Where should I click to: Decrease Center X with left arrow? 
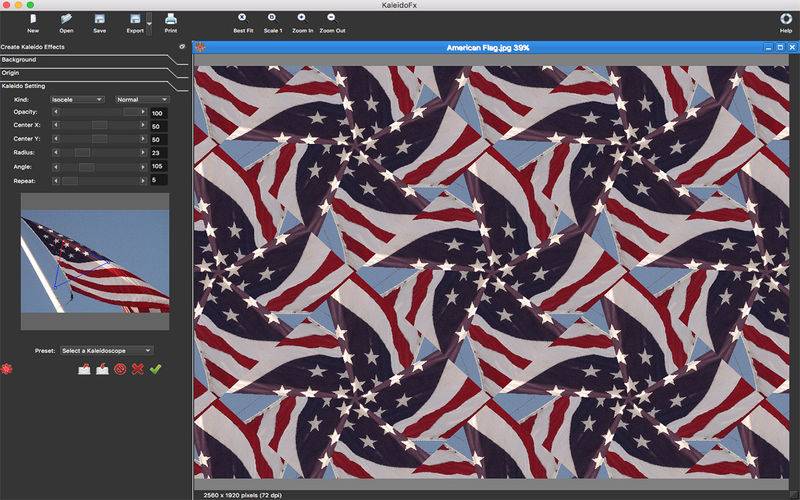[x=56, y=125]
